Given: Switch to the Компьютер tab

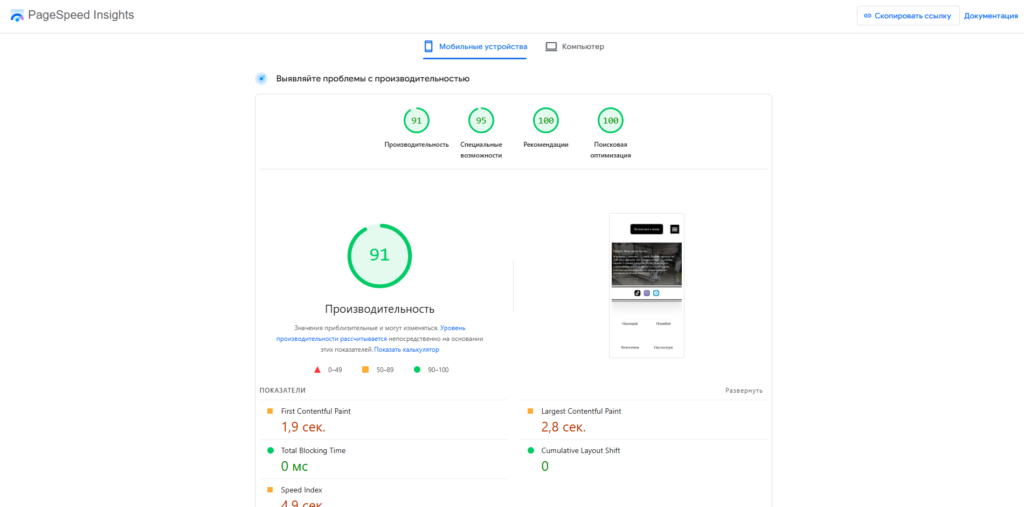Looking at the screenshot, I should click(575, 46).
